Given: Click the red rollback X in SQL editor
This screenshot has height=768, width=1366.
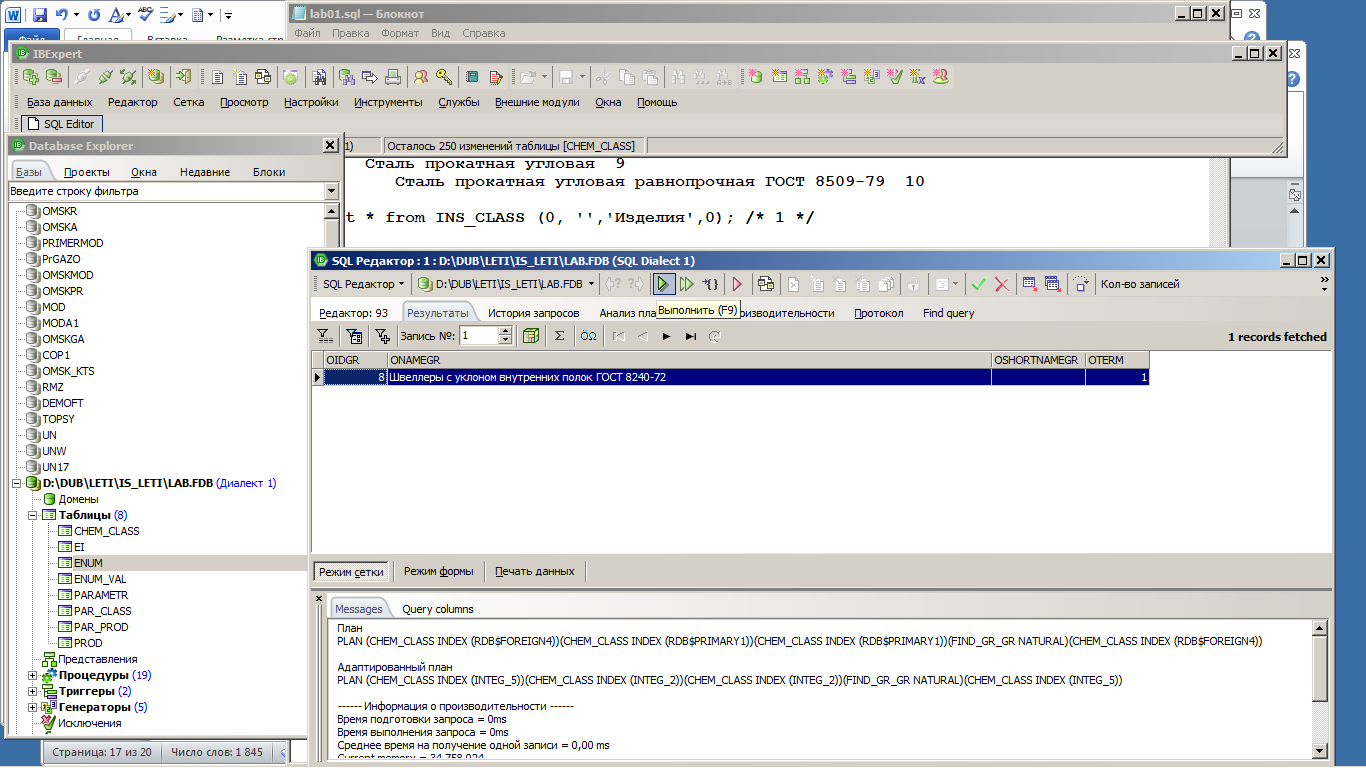Looking at the screenshot, I should 1001,284.
